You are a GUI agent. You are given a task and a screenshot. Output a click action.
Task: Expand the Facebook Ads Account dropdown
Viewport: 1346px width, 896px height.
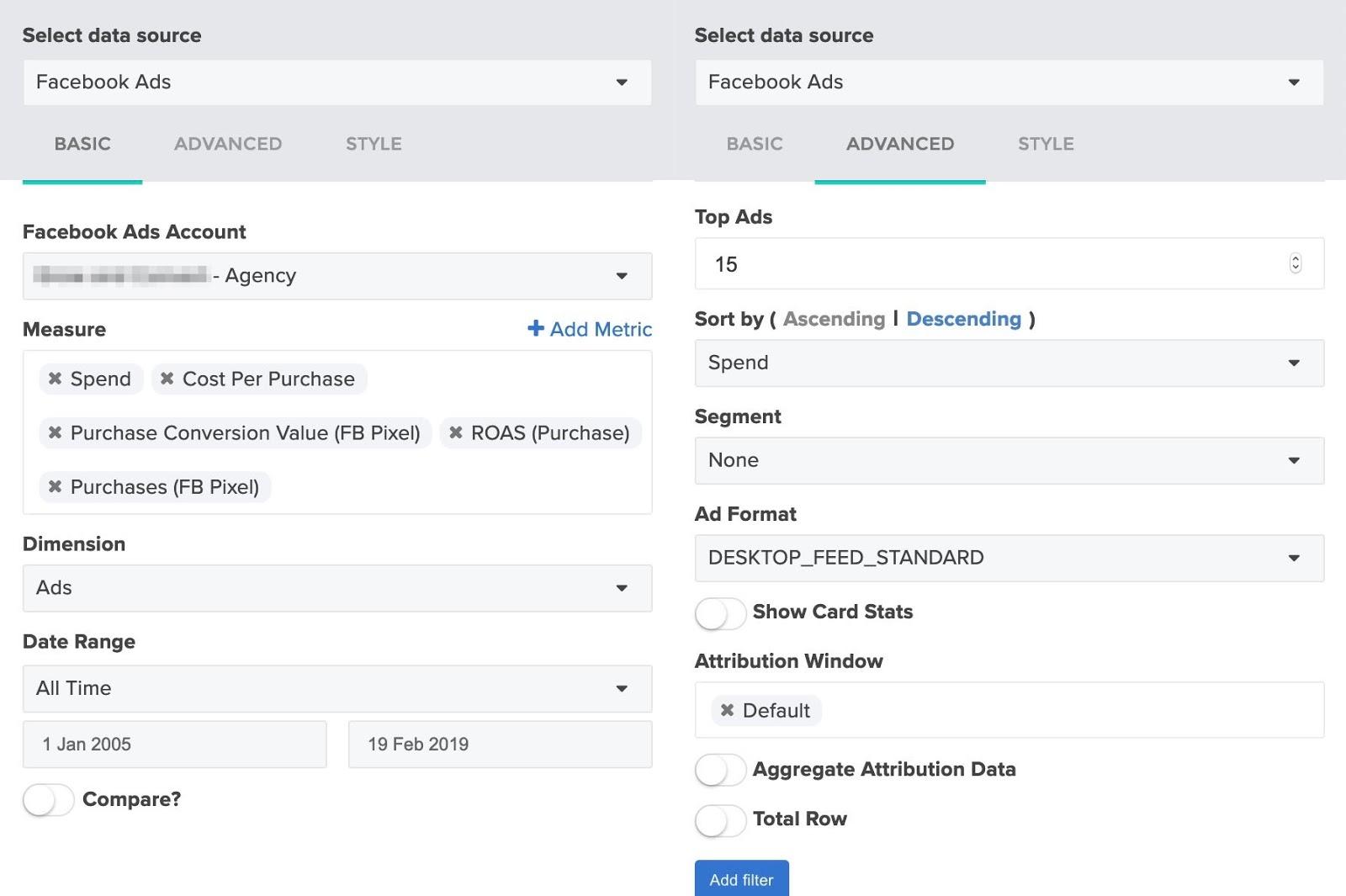337,276
